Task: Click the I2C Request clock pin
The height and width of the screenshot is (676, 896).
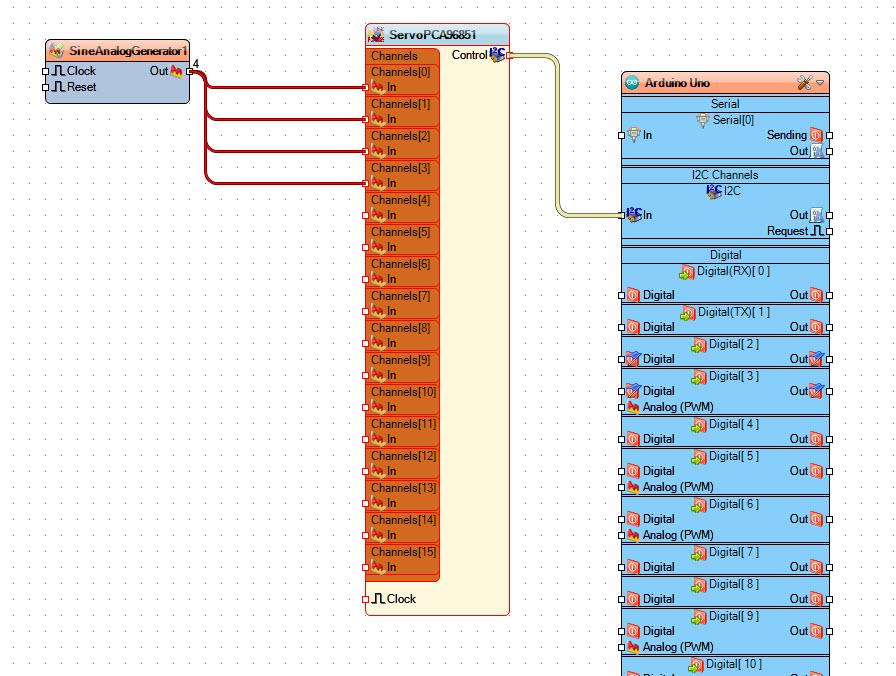Action: point(830,231)
